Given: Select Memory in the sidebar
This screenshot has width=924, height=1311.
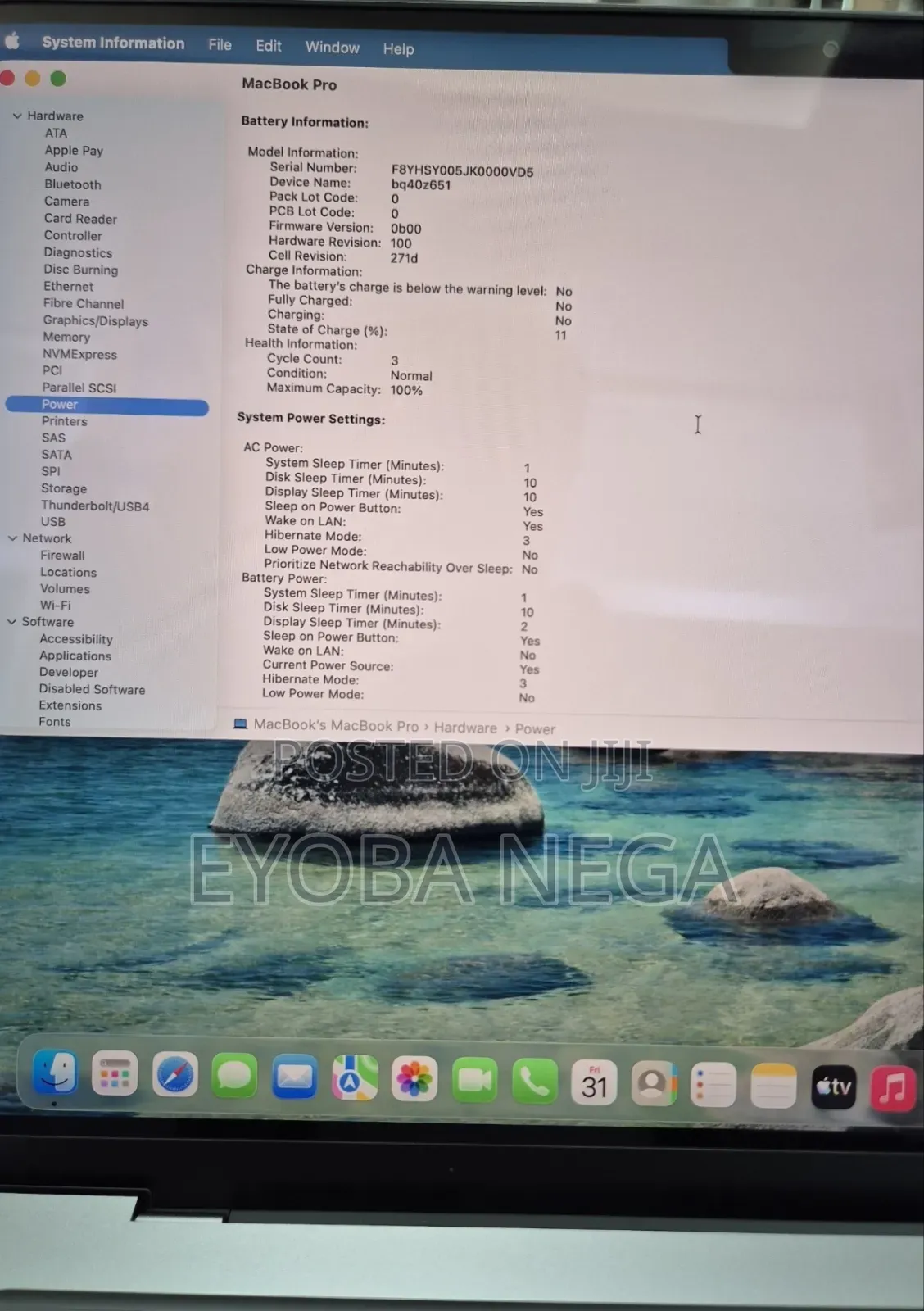Looking at the screenshot, I should 66,337.
